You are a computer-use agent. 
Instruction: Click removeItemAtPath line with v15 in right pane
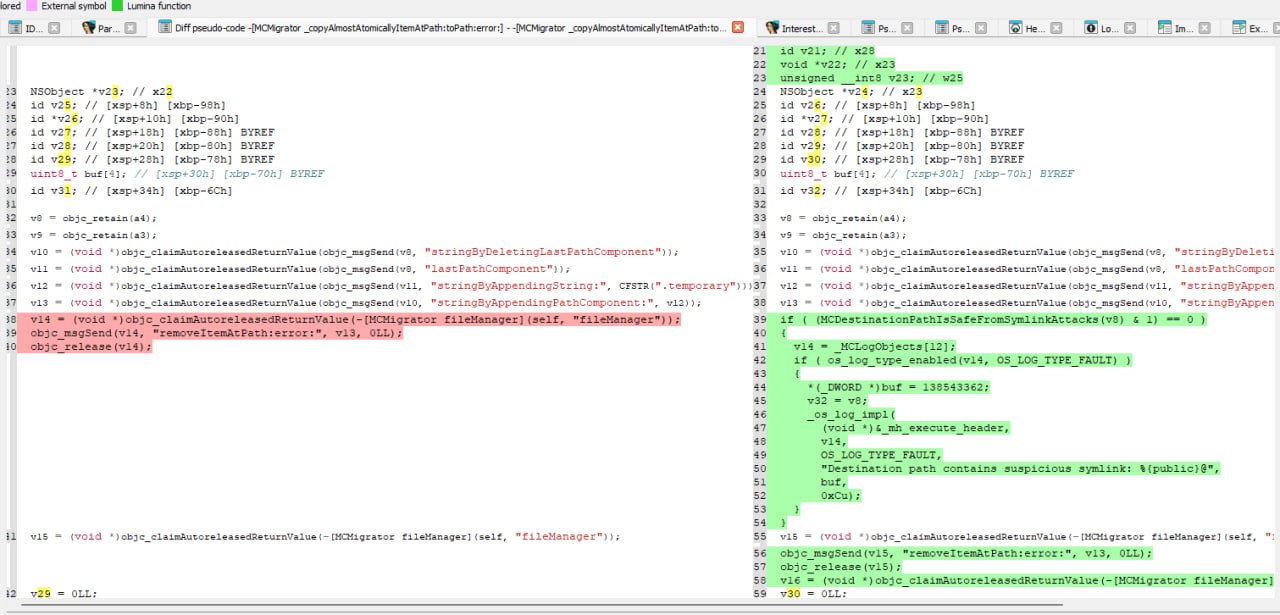tap(966, 553)
